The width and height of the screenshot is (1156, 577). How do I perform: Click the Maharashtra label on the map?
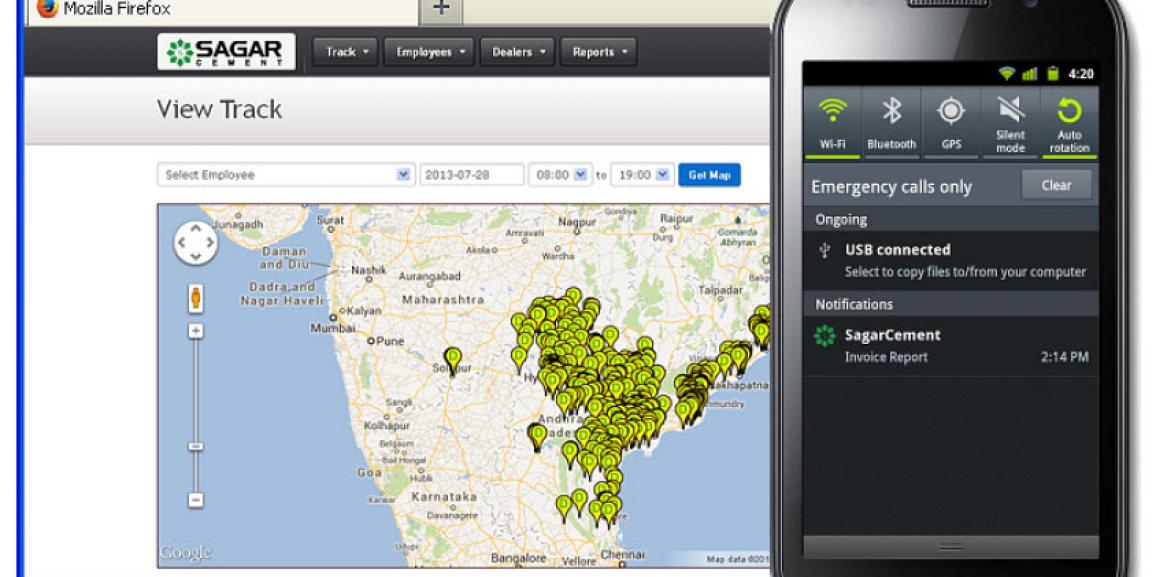(444, 300)
